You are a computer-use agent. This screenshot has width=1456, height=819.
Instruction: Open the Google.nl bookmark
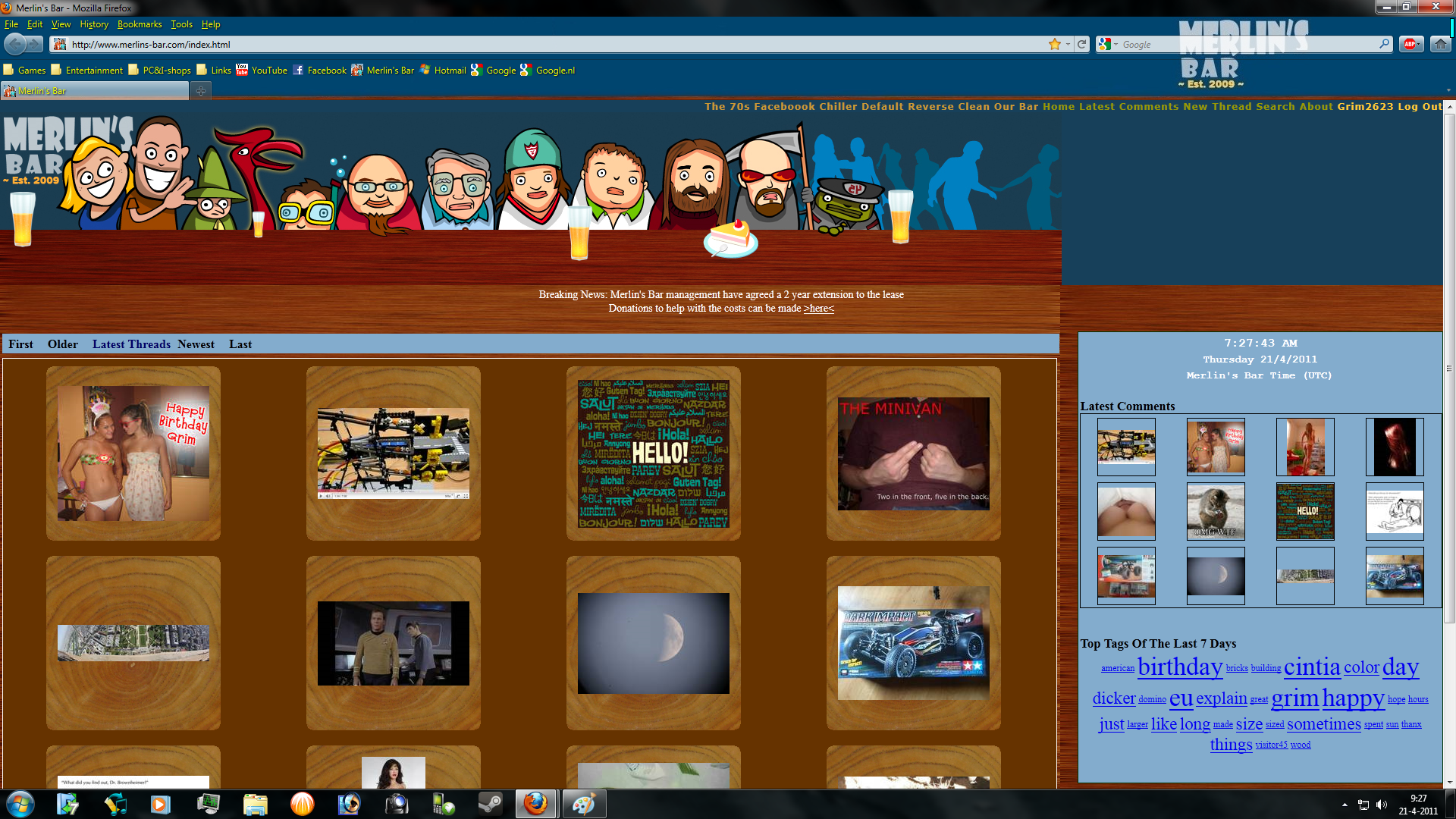tap(548, 70)
